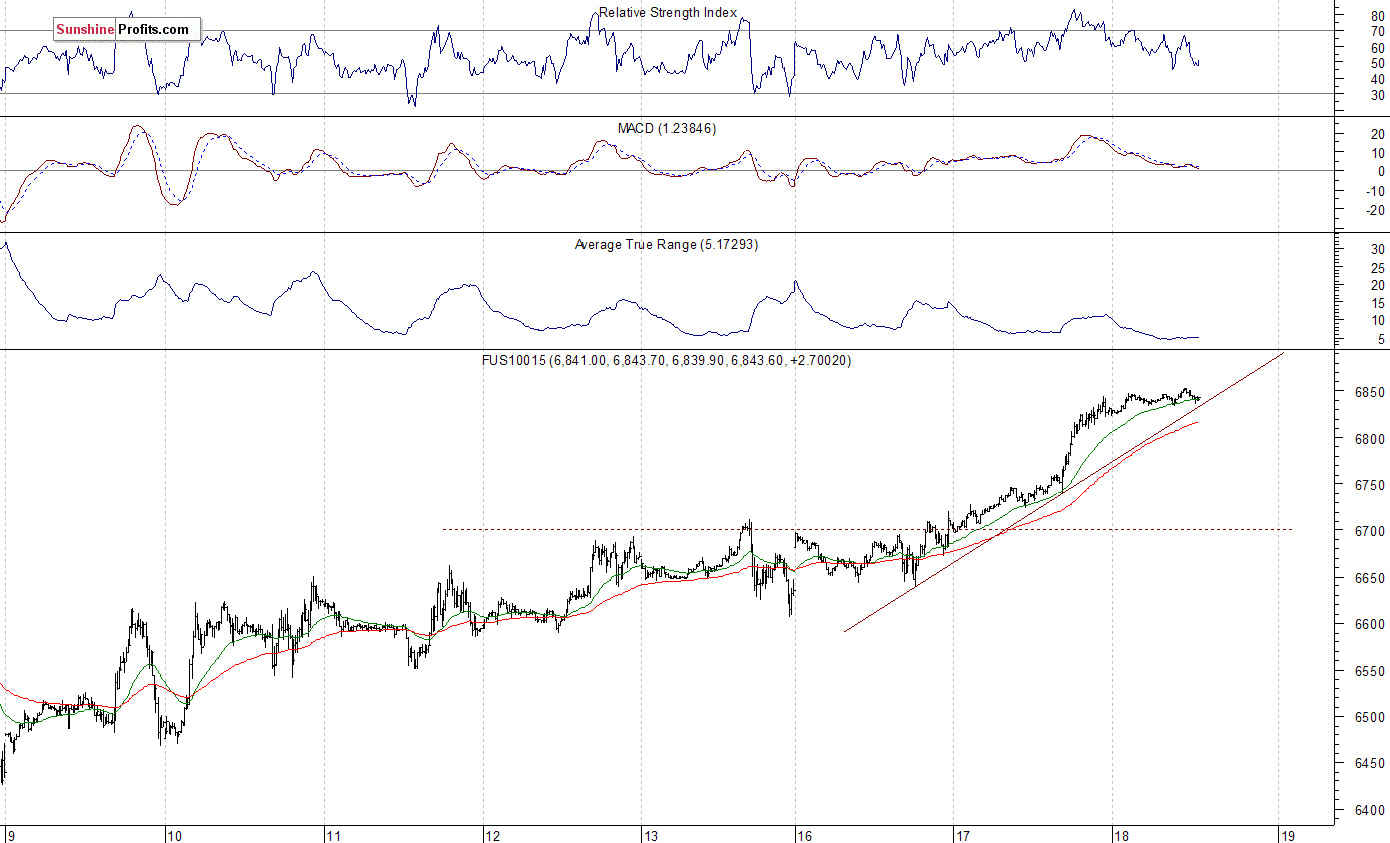Select the MACD (1.23846) label
This screenshot has height=843, width=1390.
[667, 128]
